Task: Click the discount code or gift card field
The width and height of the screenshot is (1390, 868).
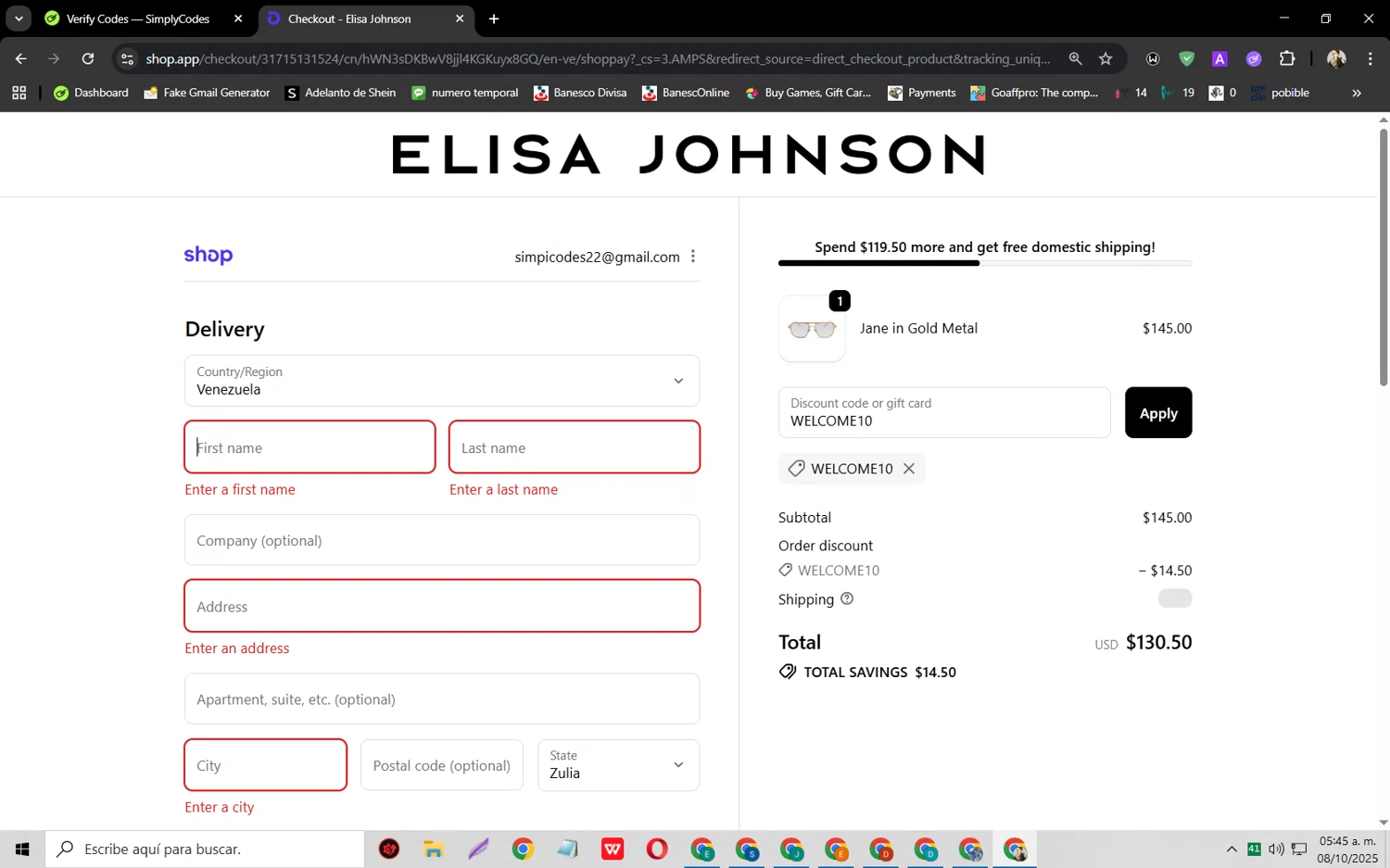Action: click(x=944, y=412)
